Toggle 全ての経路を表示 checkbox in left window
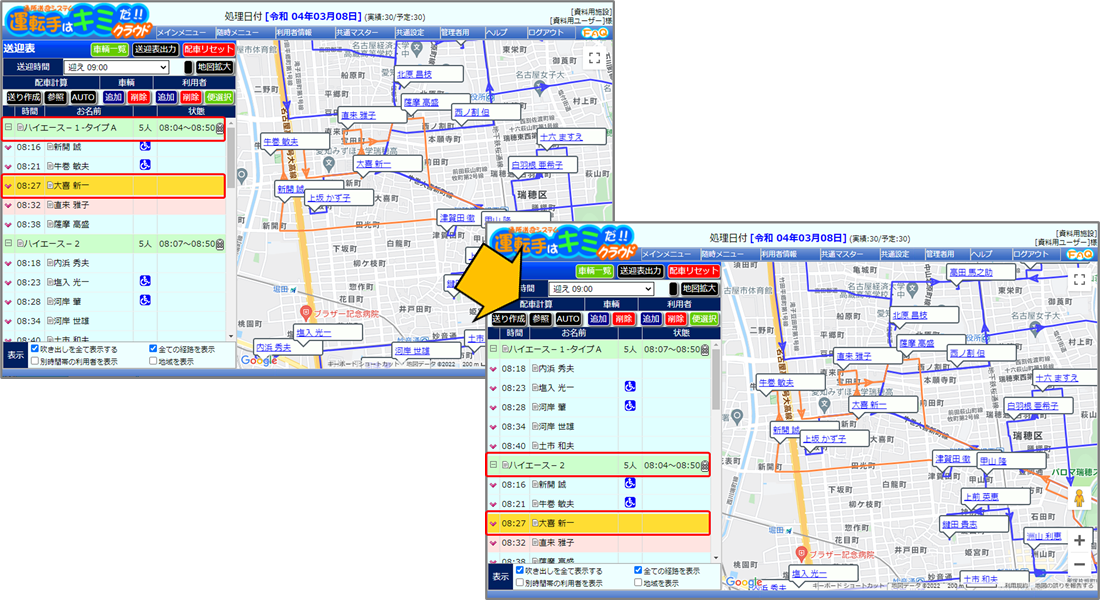 [153, 349]
